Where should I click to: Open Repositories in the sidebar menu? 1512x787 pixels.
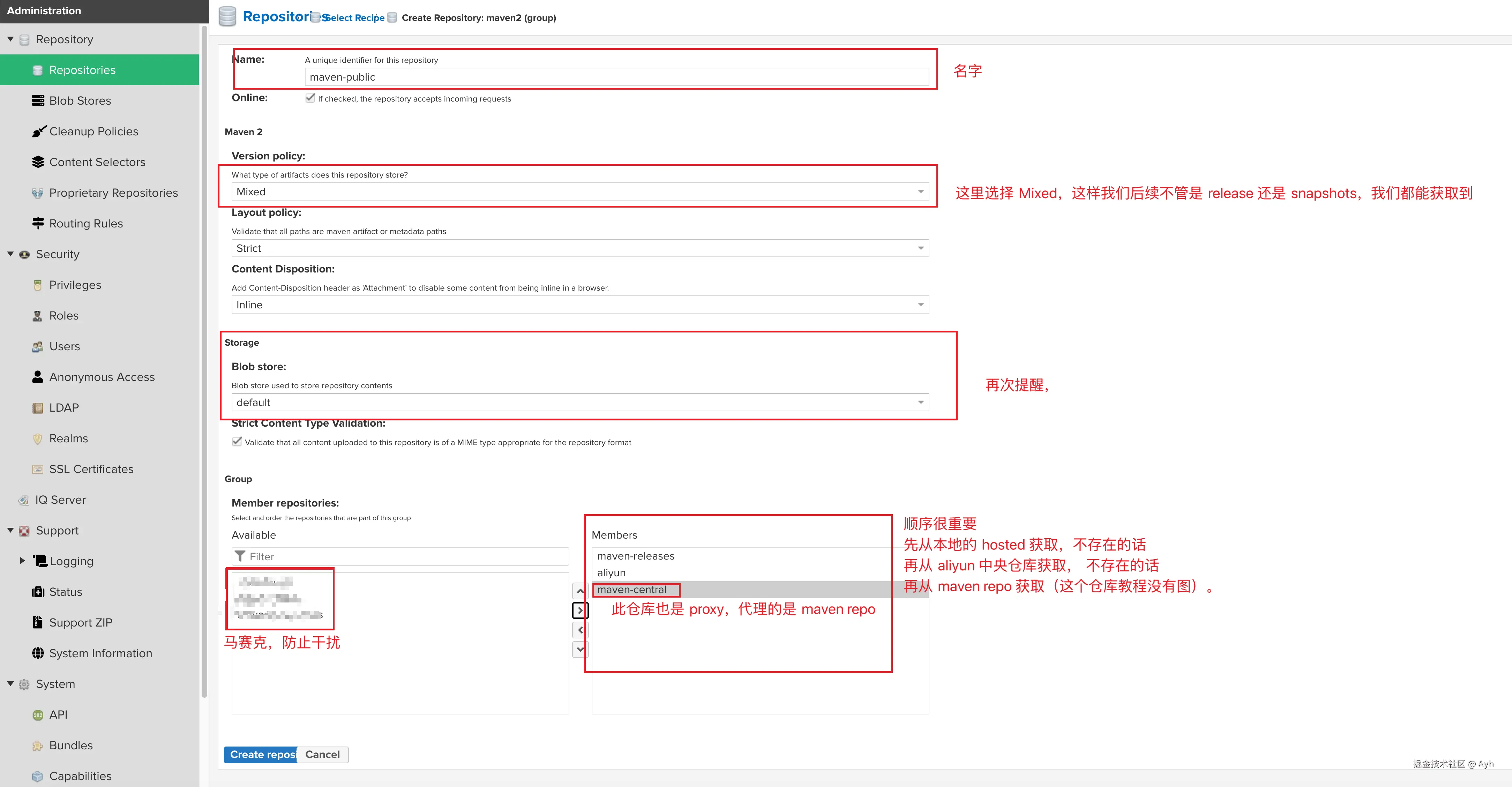coord(82,70)
